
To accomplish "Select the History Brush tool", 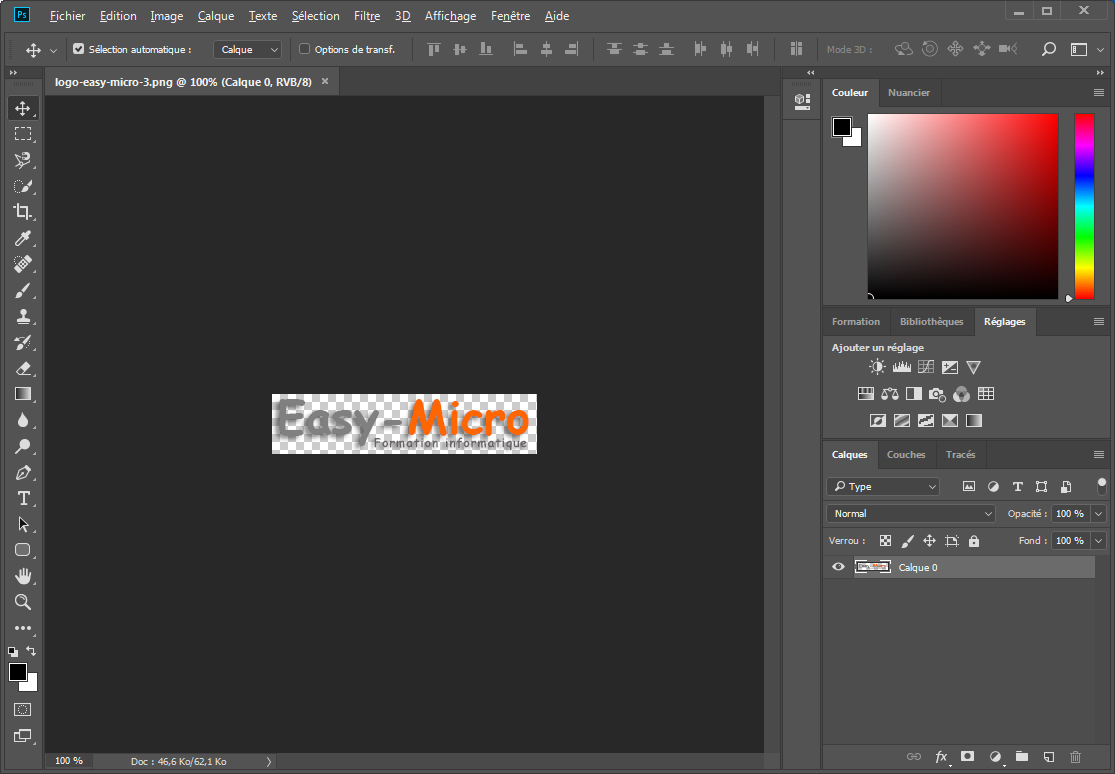I will point(23,342).
